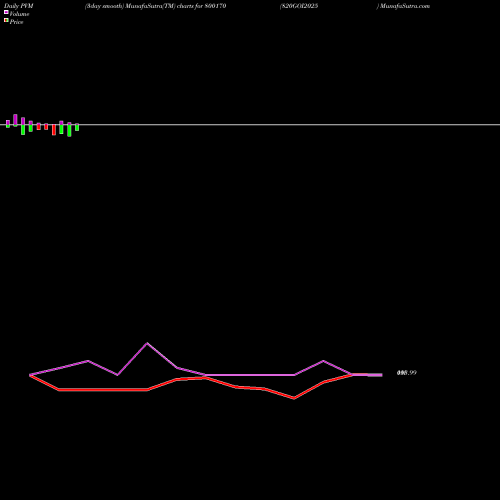The image size is (500, 500).
Task: Click the tallest magenta bar in the bar cluster
Action: click(15, 120)
